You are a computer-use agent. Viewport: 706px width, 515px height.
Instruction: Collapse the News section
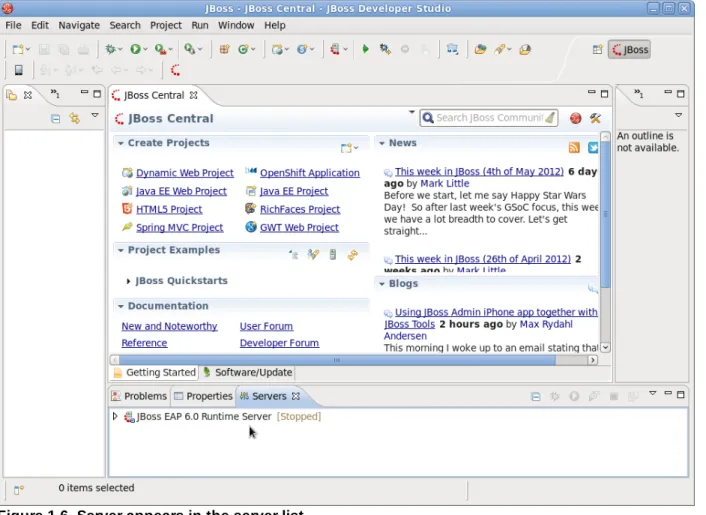tap(382, 143)
